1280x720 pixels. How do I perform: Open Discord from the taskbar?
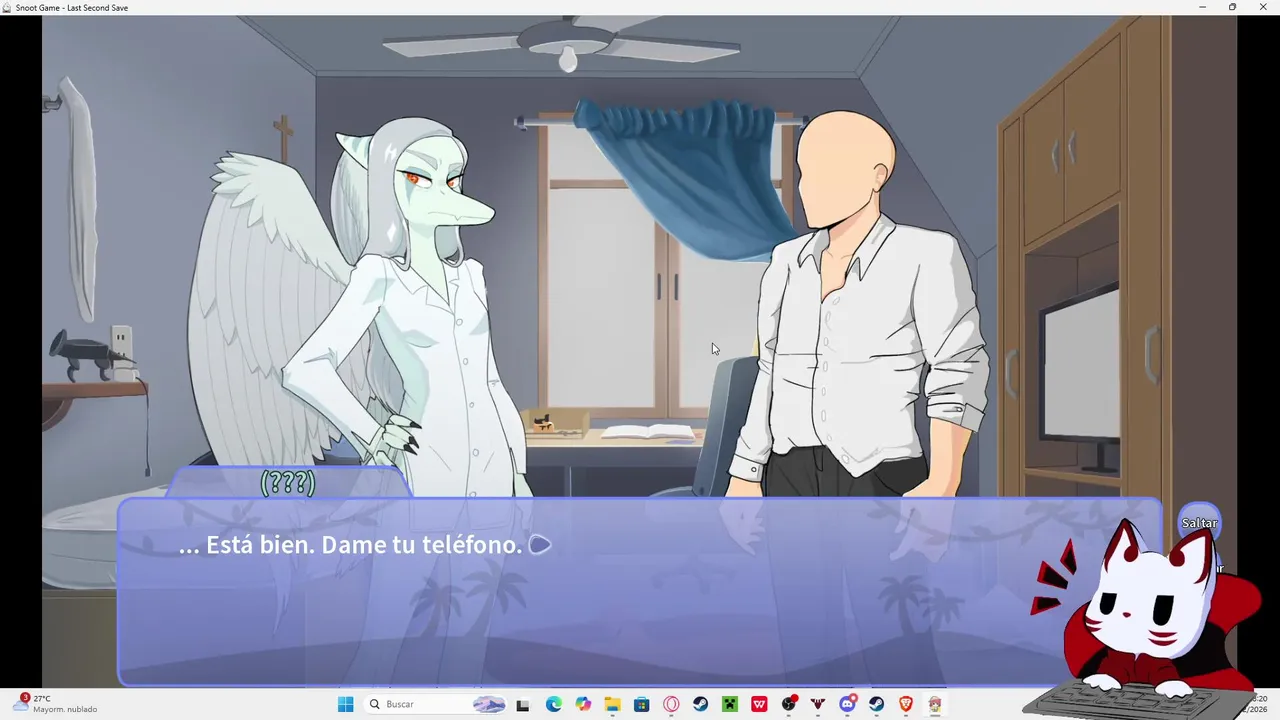847,704
